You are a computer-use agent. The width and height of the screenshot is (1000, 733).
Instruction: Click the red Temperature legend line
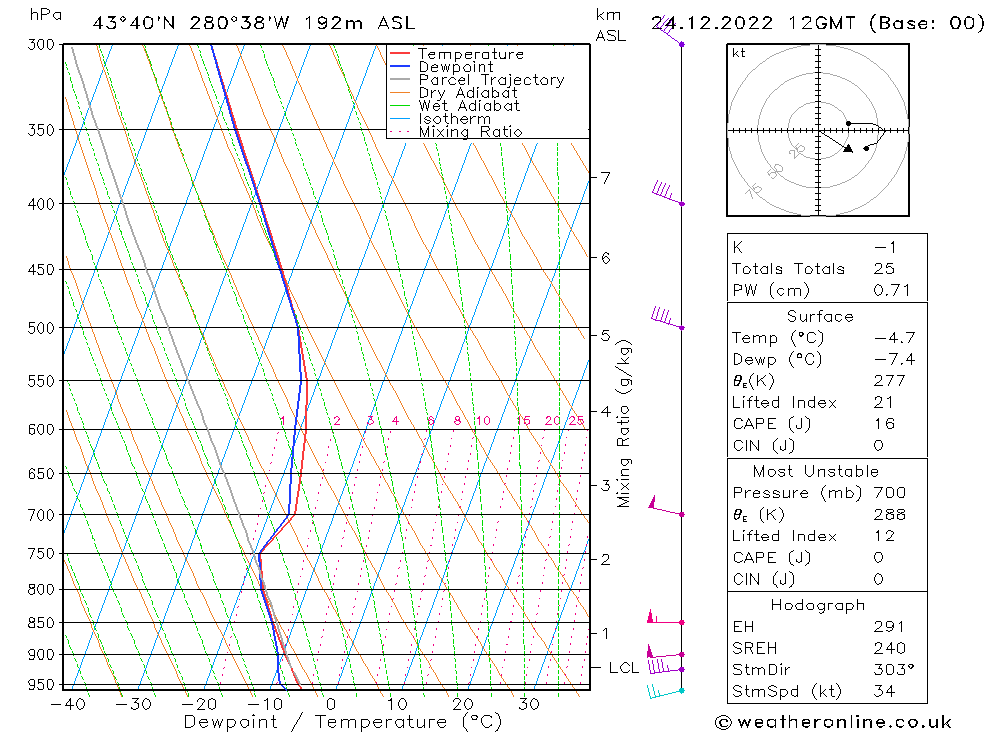click(400, 54)
